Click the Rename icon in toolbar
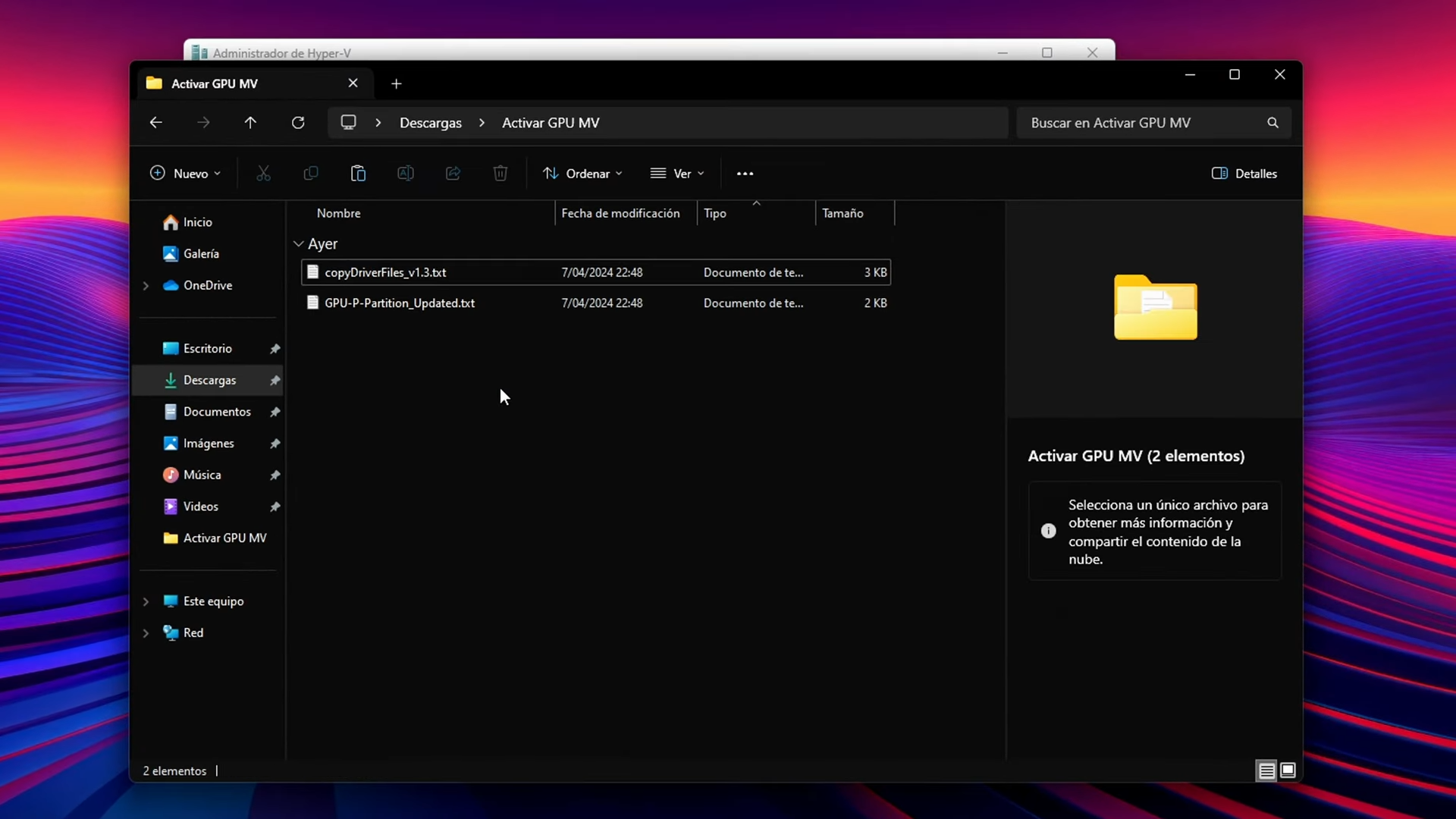The image size is (1456, 819). click(406, 174)
